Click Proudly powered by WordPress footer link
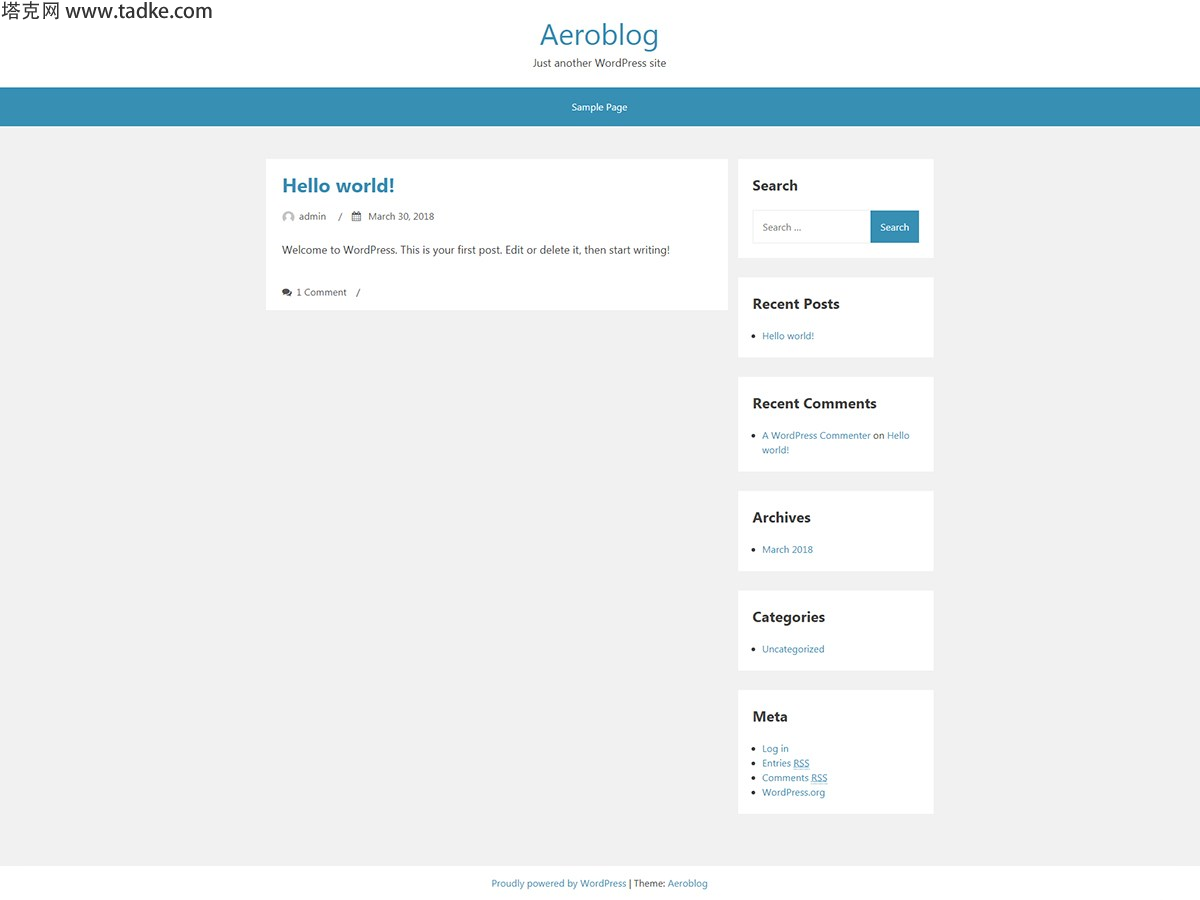The width and height of the screenshot is (1200, 900). click(559, 884)
